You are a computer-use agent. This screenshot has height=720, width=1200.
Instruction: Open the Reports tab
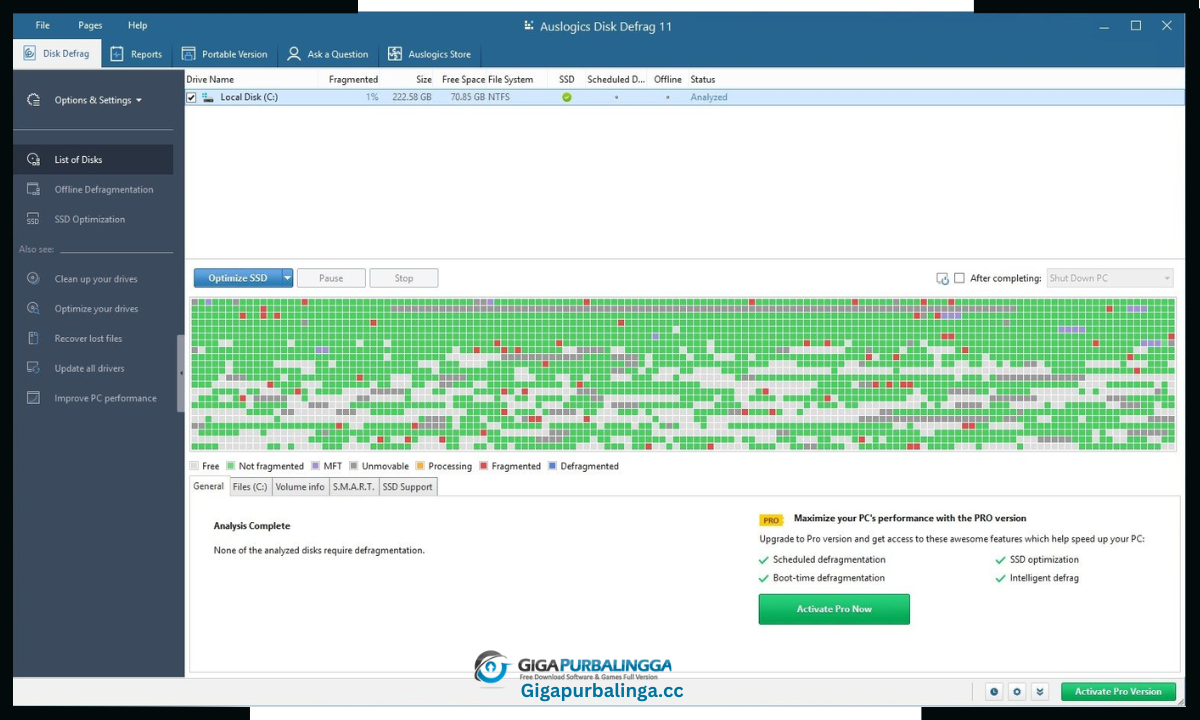coord(136,54)
